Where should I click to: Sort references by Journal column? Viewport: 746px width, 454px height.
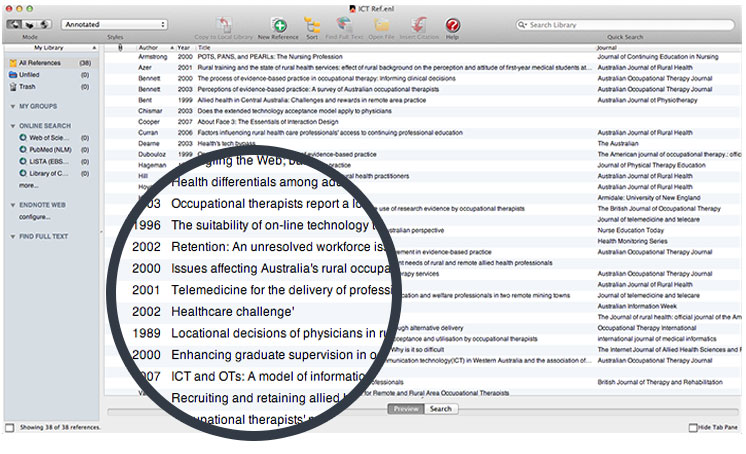coord(667,48)
